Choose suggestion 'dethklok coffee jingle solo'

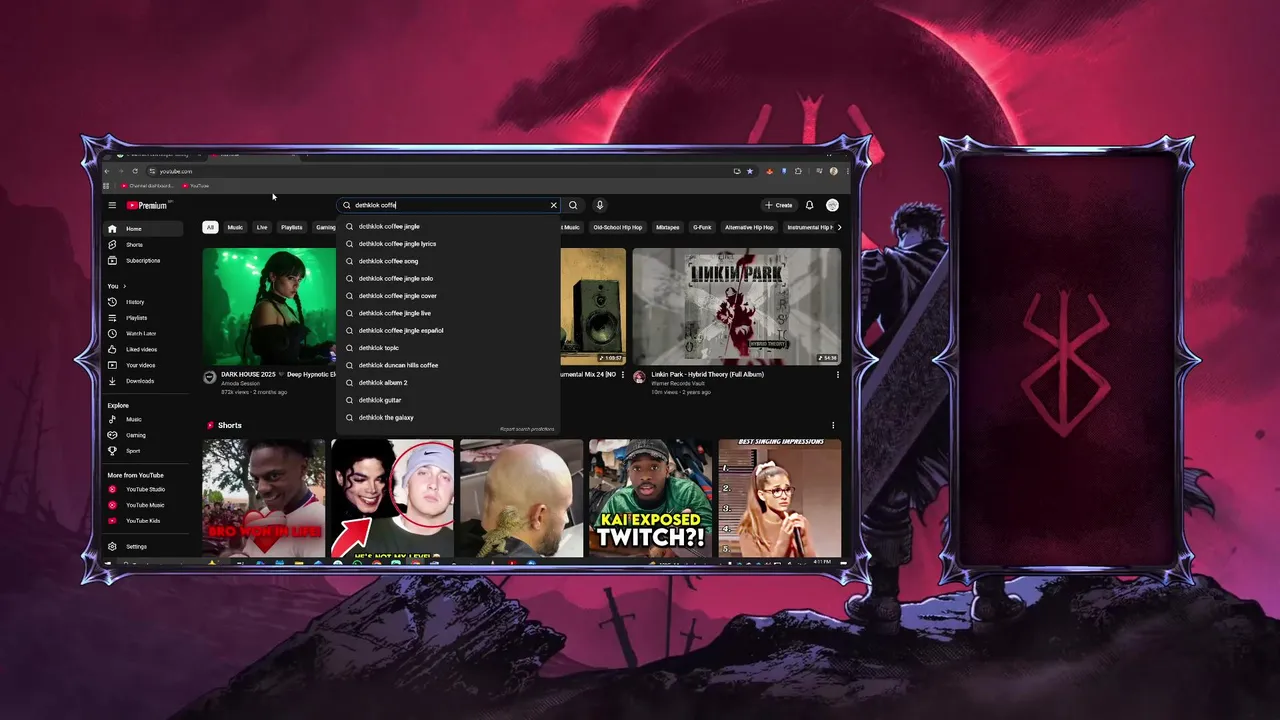[448, 279]
